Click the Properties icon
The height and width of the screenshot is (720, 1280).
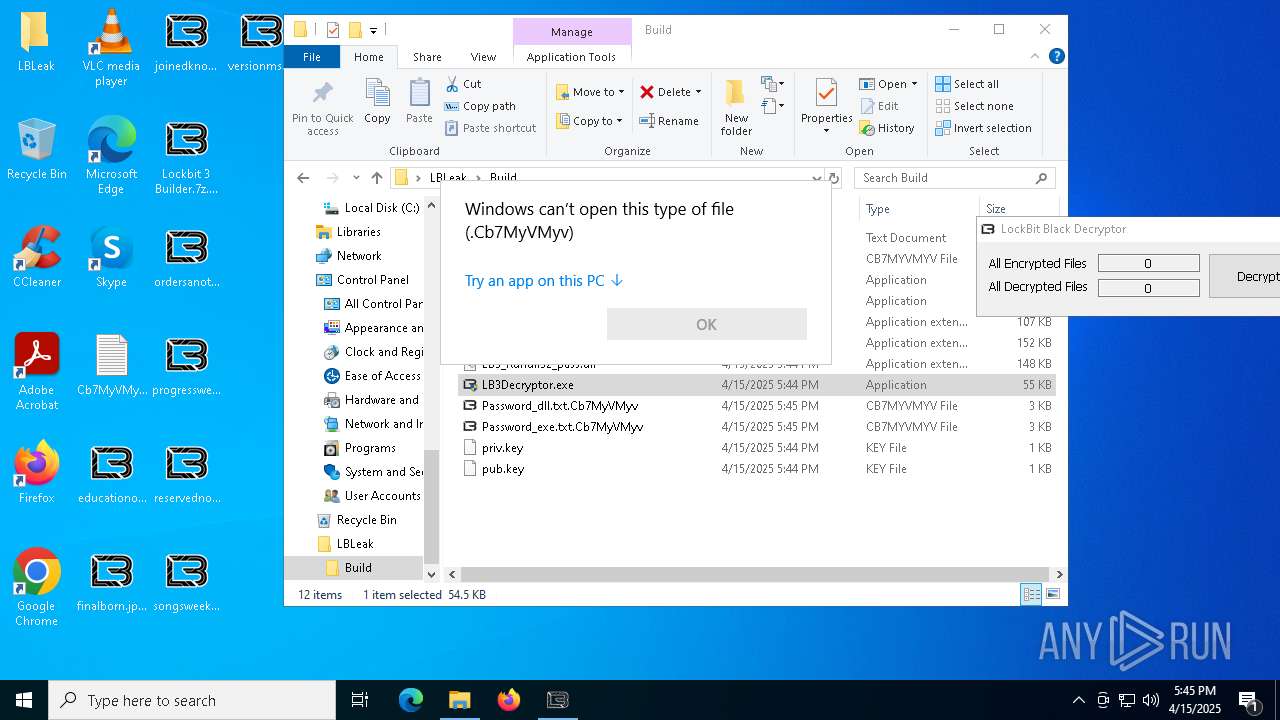click(826, 94)
